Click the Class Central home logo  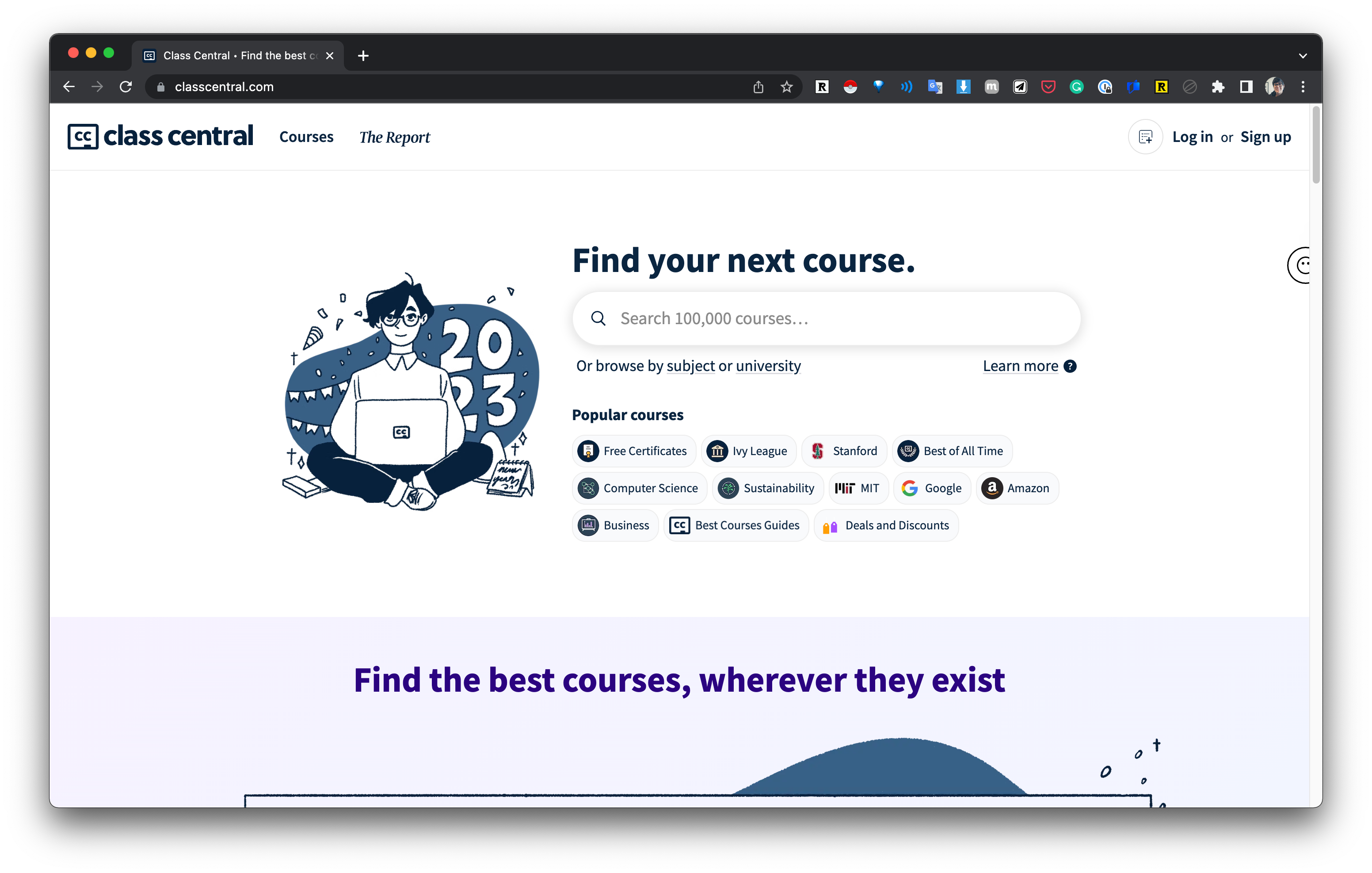pos(161,137)
